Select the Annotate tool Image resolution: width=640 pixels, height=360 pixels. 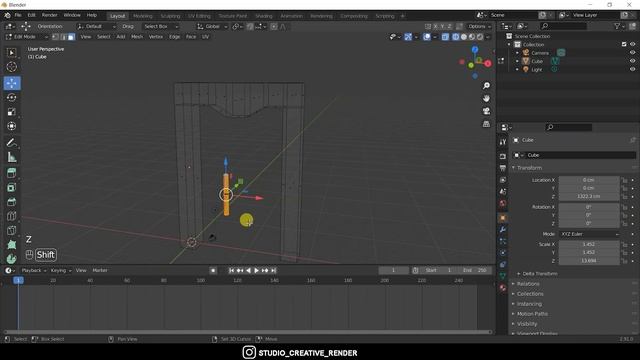click(x=11, y=142)
